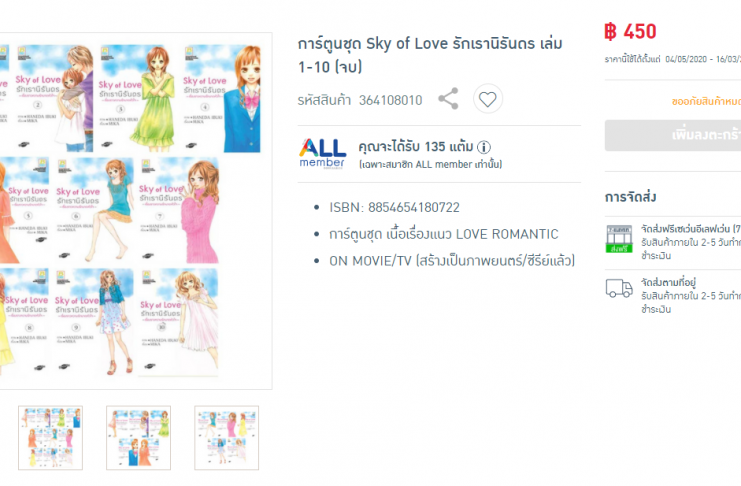Click the product code 364108010
Screen dimensions: 741x486
pos(390,100)
